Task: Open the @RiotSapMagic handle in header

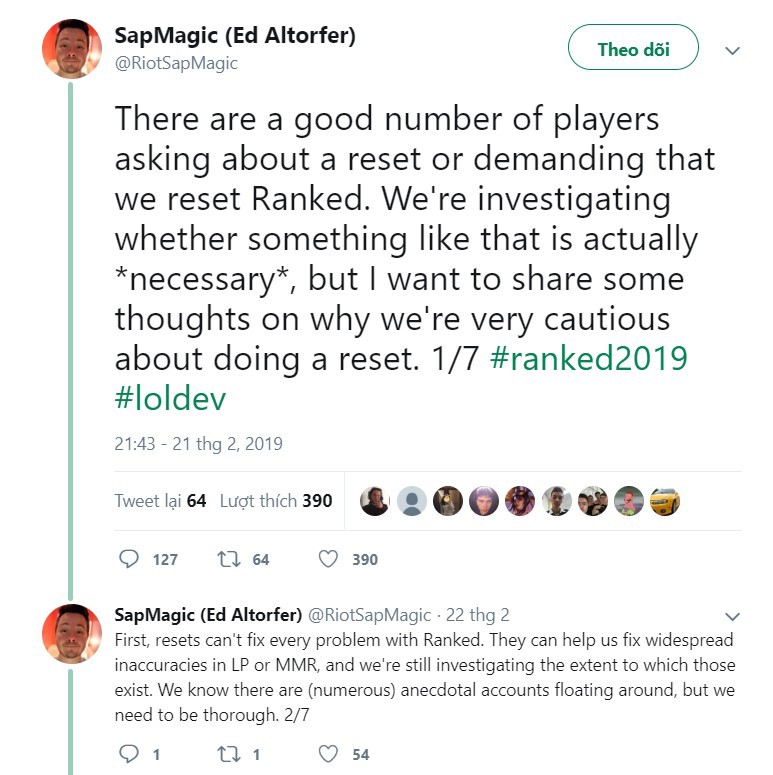Action: tap(176, 63)
